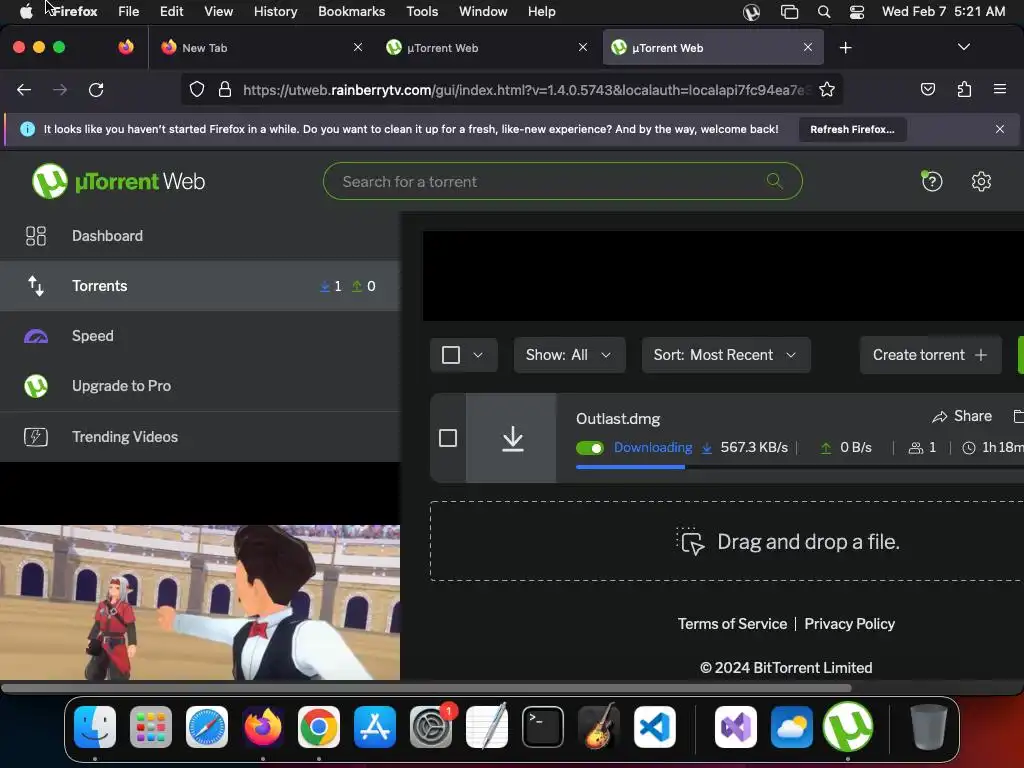Open the Dashboard section
This screenshot has height=768, width=1024.
coord(200,236)
